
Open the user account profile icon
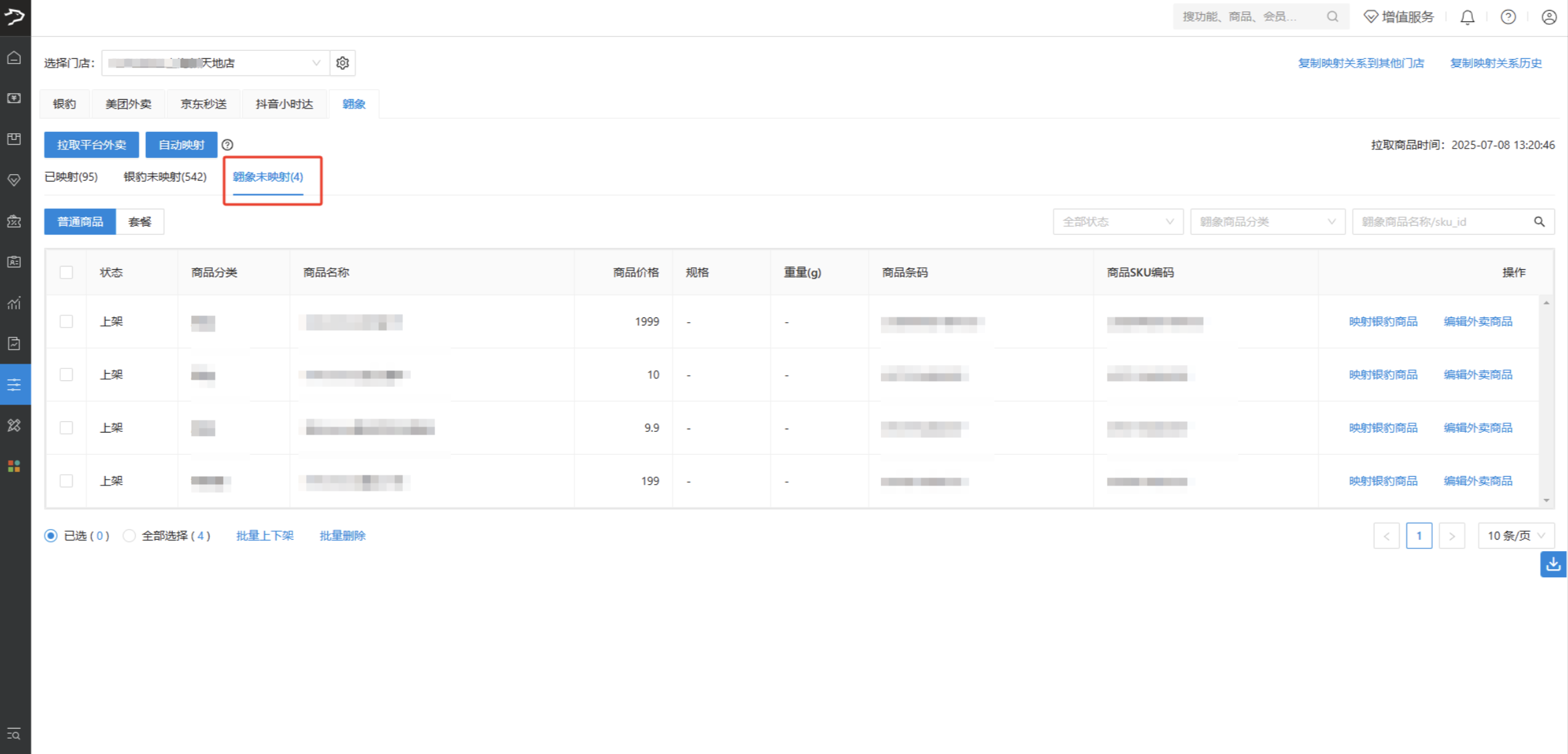[x=1549, y=17]
